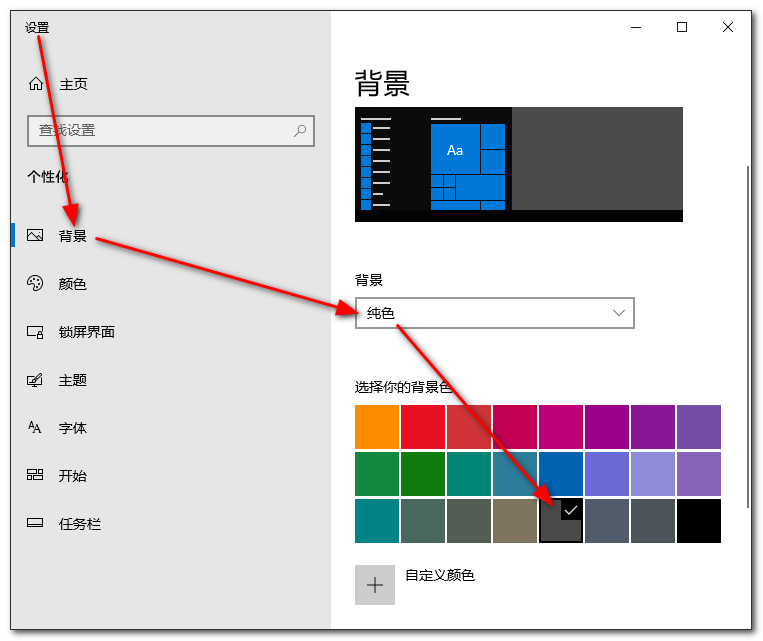Open the 任务栏 sidebar page

coord(80,524)
